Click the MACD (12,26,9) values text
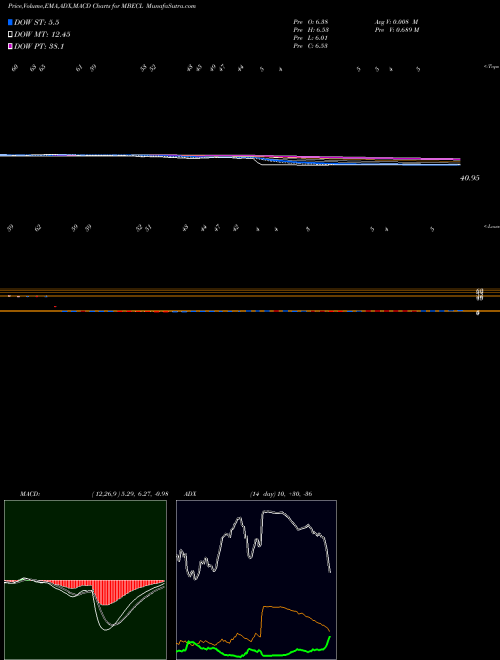Screen dimensions: 500x660 (x=130, y=494)
